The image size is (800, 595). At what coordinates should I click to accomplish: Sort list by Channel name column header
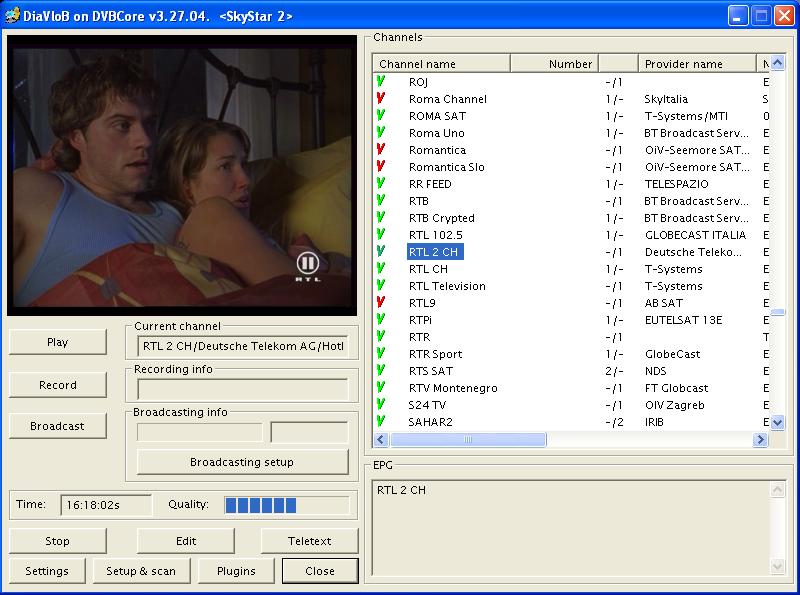tap(441, 64)
